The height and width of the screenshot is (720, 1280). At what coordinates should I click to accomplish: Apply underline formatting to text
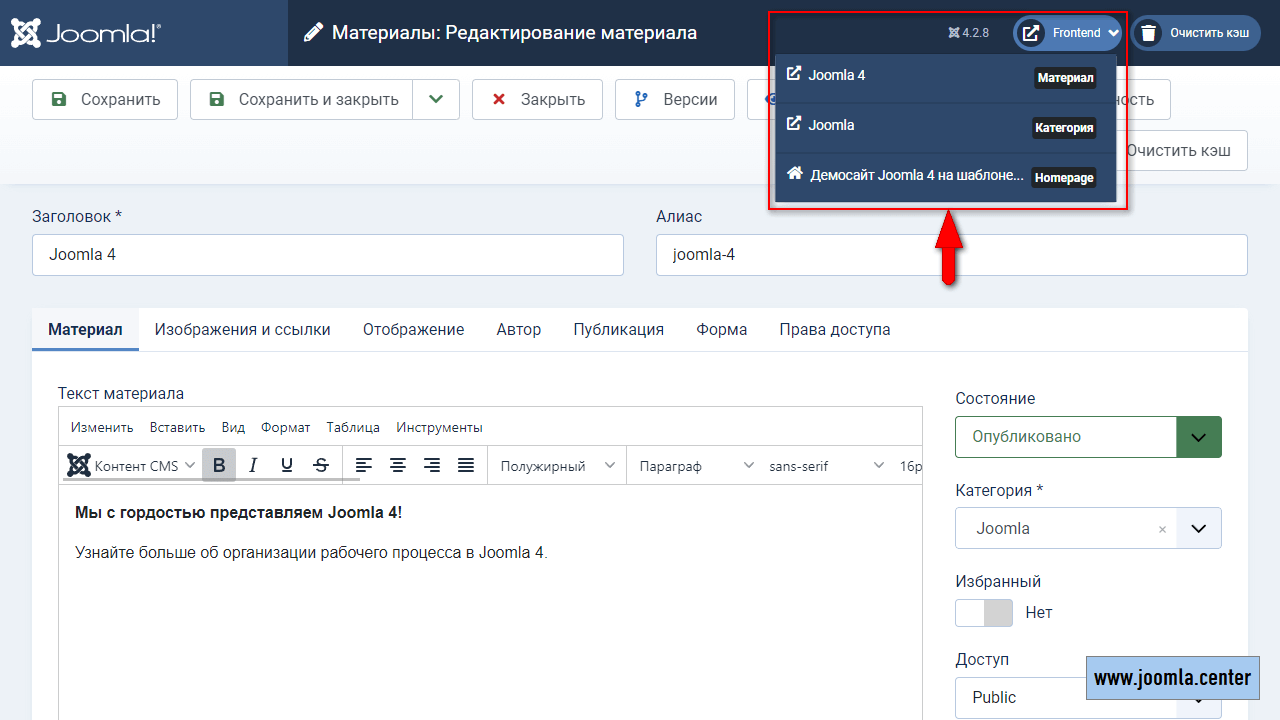(287, 465)
